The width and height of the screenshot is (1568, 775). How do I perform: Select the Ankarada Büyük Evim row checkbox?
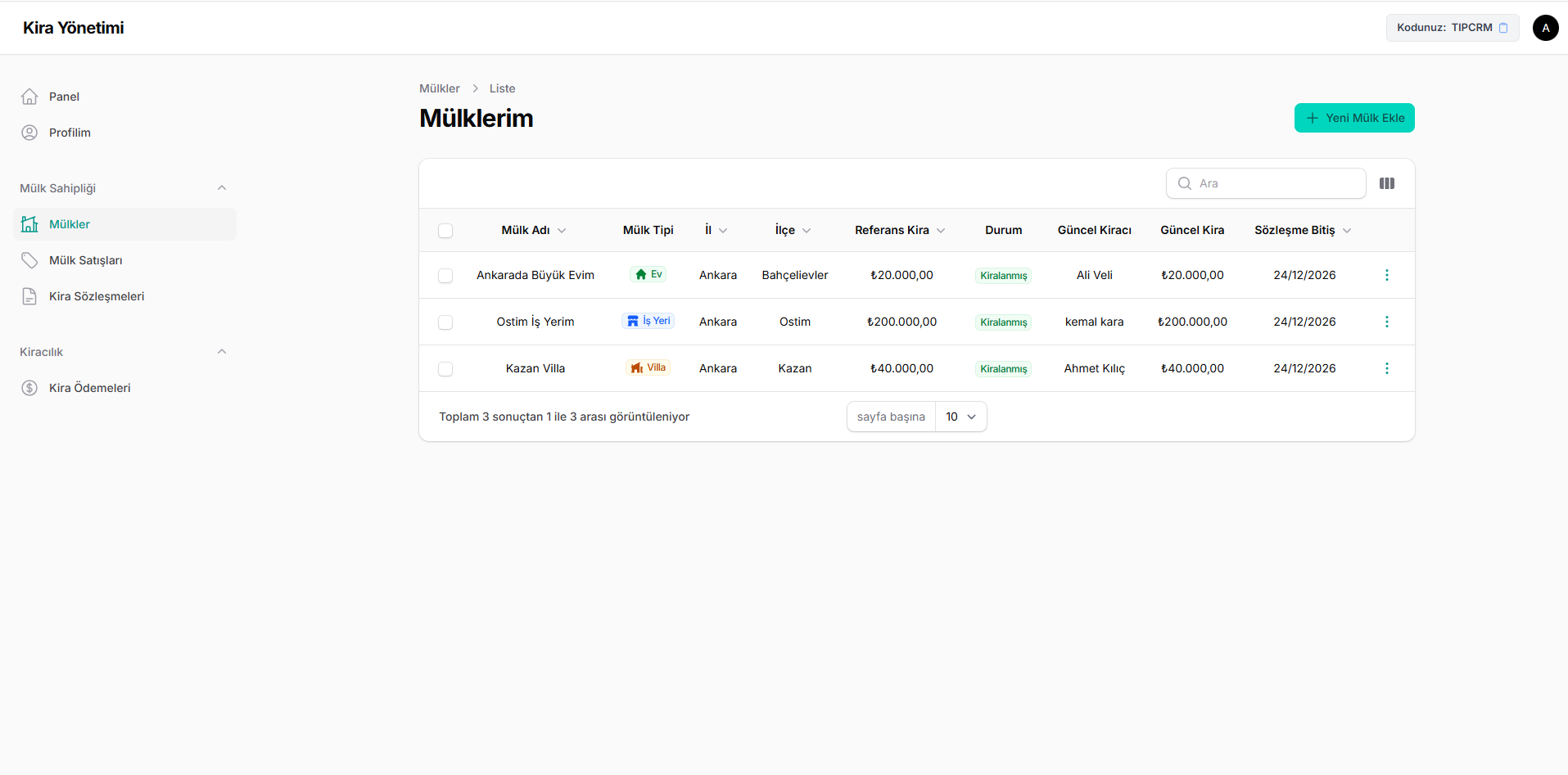(445, 276)
